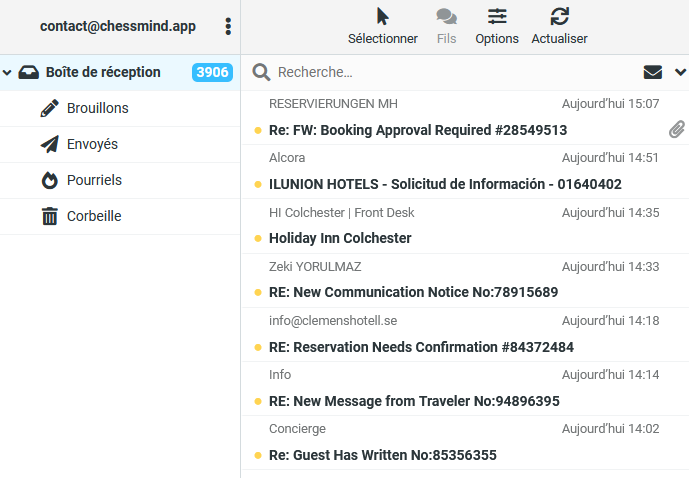Image resolution: width=689 pixels, height=478 pixels.
Task: Open RE: New Message from Traveler No:94896395
Action: pyautogui.click(x=414, y=402)
